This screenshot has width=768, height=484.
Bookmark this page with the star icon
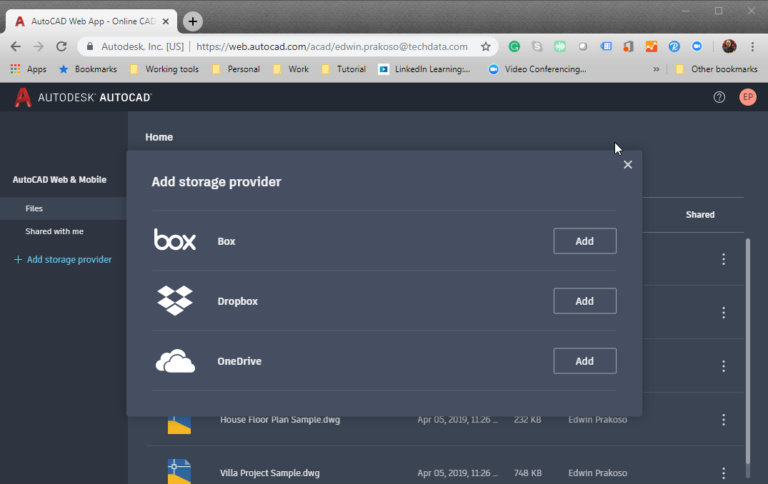(486, 46)
